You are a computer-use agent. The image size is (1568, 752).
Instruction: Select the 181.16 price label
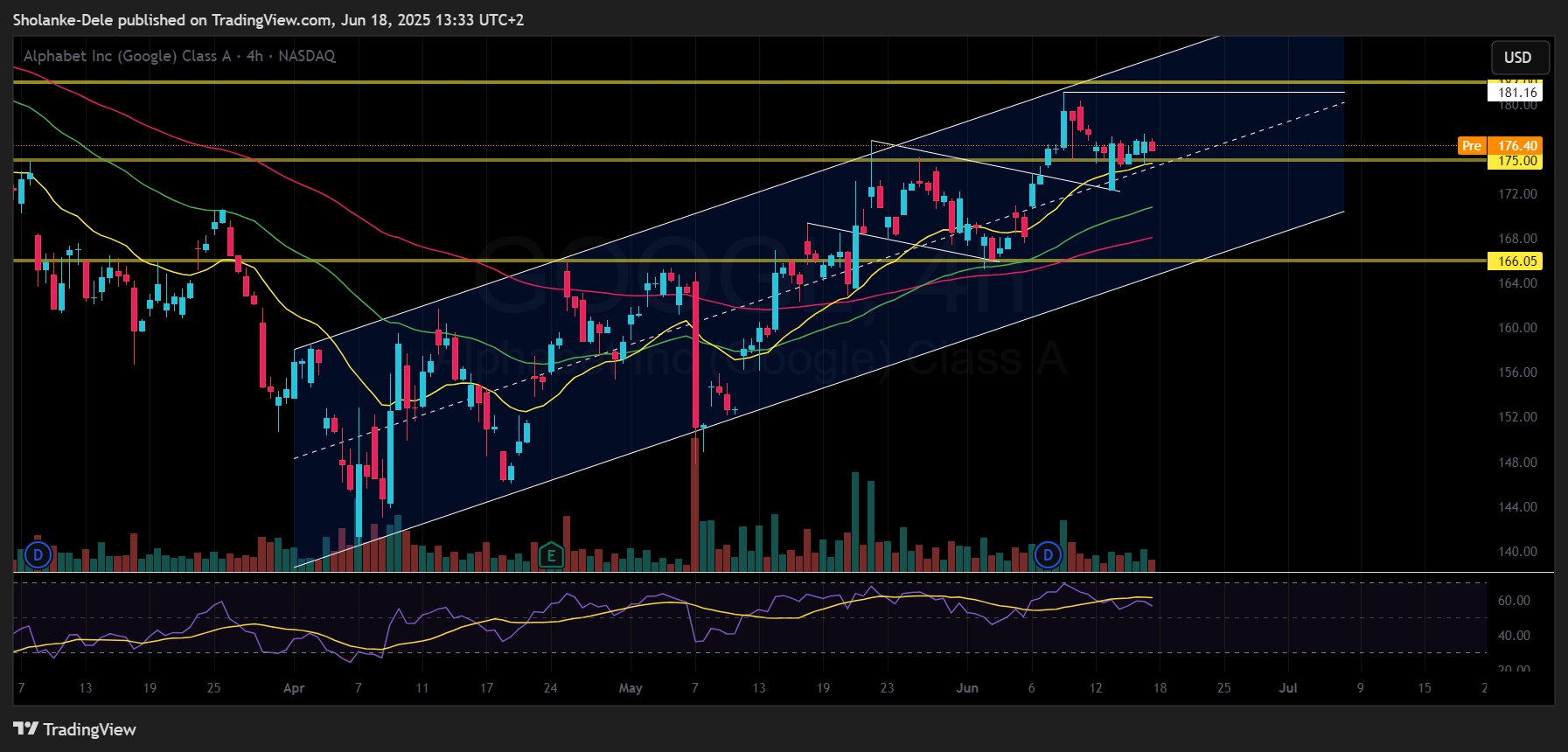1517,93
